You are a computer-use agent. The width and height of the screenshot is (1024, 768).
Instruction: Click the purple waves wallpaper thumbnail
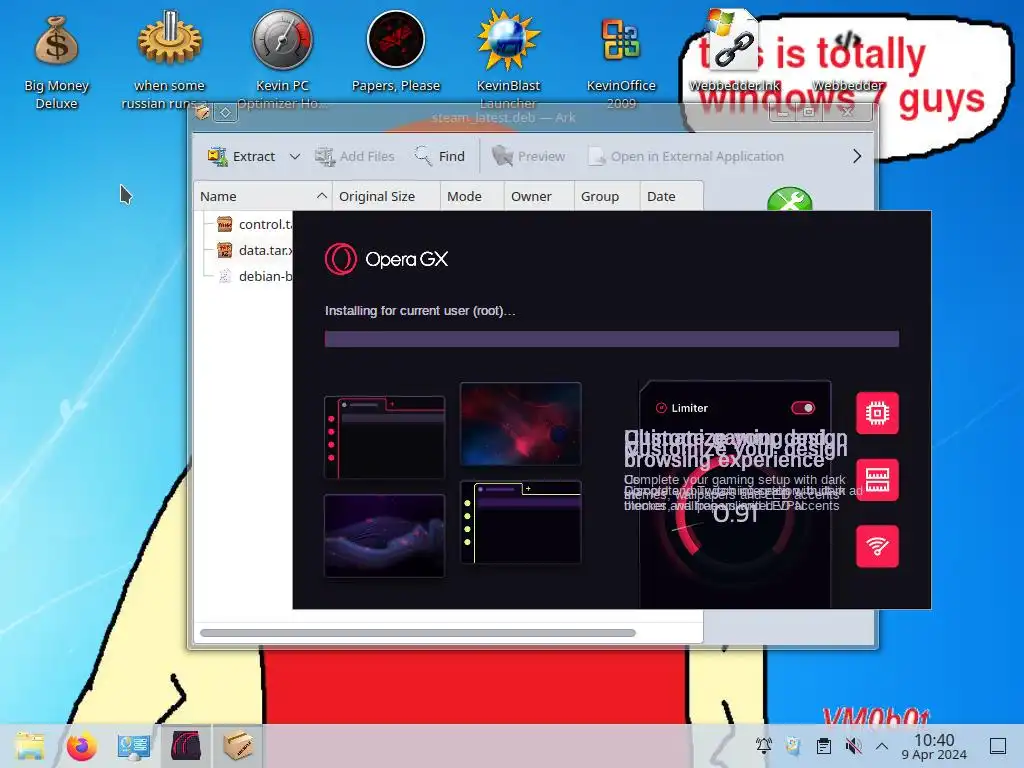(385, 536)
